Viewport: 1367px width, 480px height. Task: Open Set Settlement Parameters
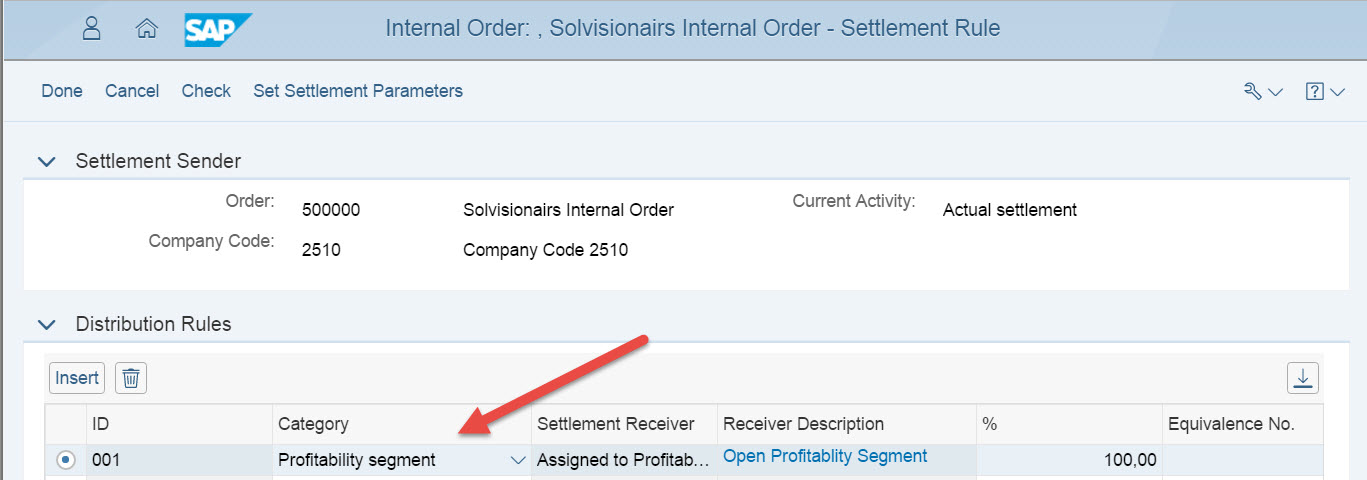pos(358,91)
